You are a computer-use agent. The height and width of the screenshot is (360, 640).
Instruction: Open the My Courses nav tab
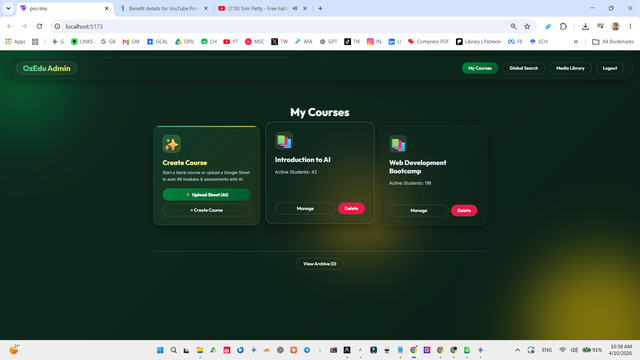click(480, 68)
